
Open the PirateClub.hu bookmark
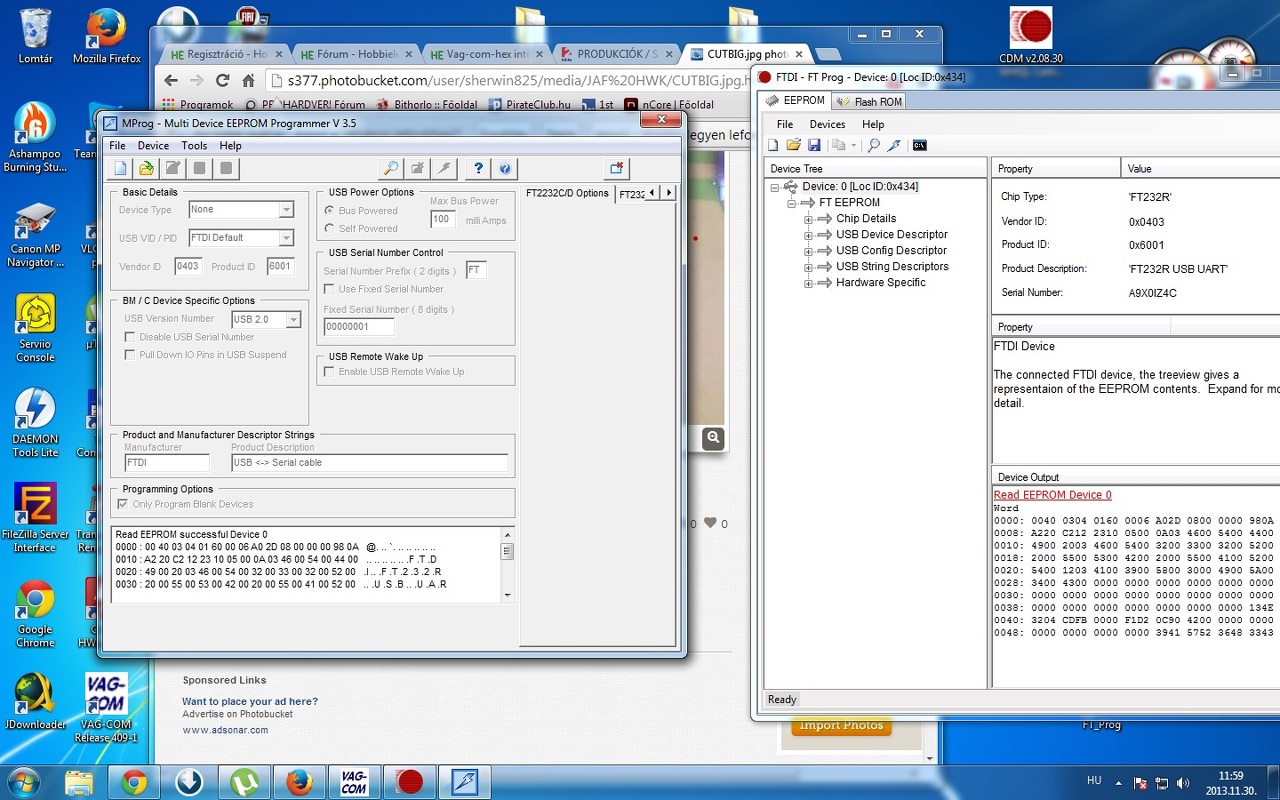click(529, 104)
